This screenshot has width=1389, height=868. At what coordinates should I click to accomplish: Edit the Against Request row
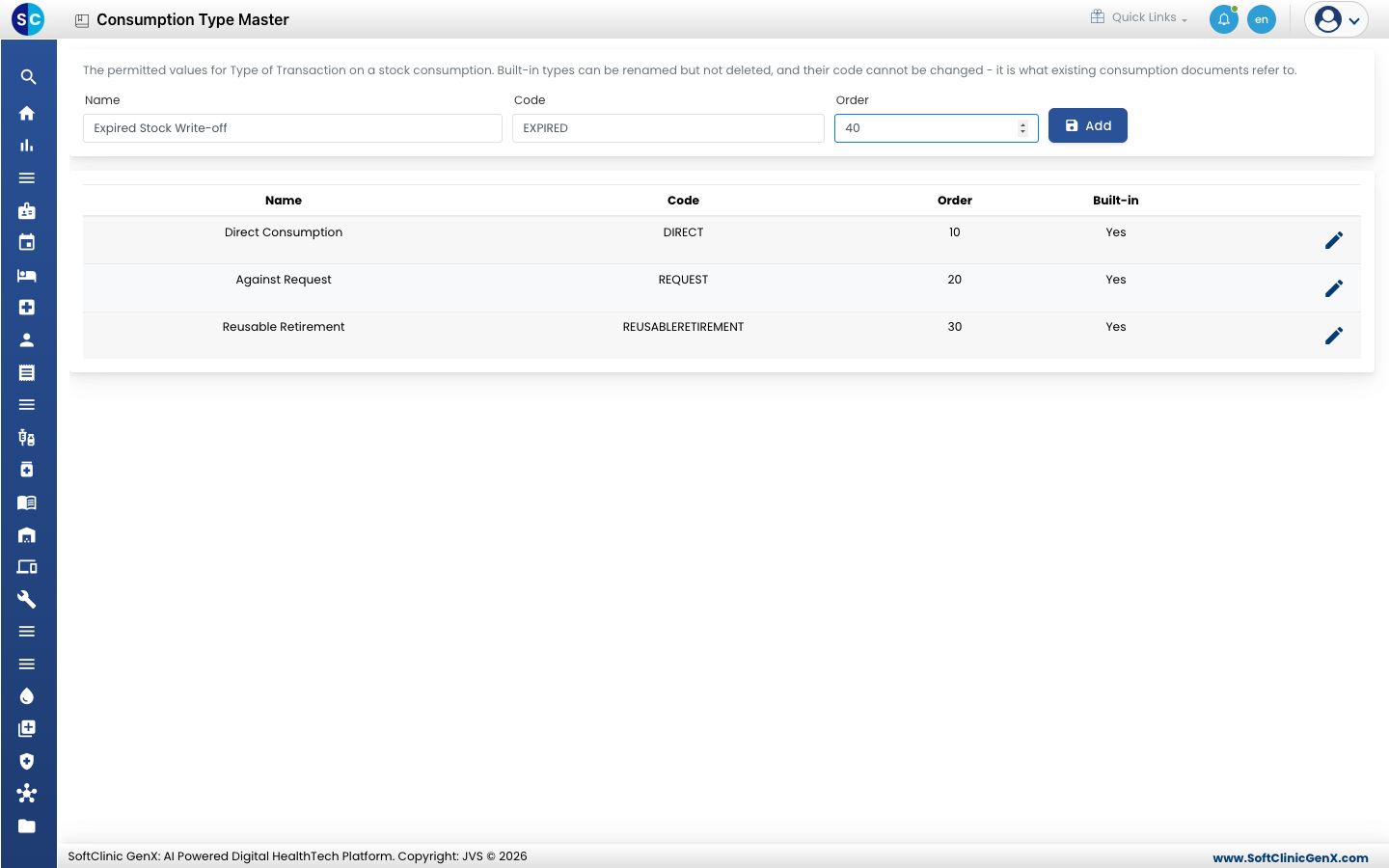[1334, 288]
